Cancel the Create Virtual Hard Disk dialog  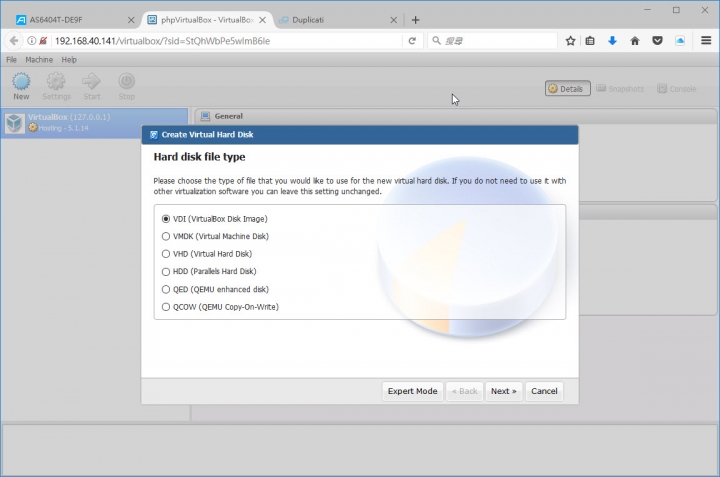pyautogui.click(x=544, y=391)
